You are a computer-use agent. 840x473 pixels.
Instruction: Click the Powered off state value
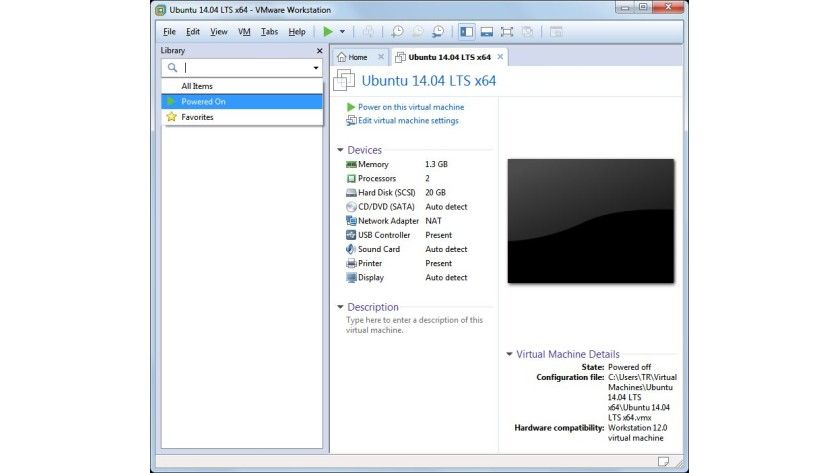click(x=629, y=367)
